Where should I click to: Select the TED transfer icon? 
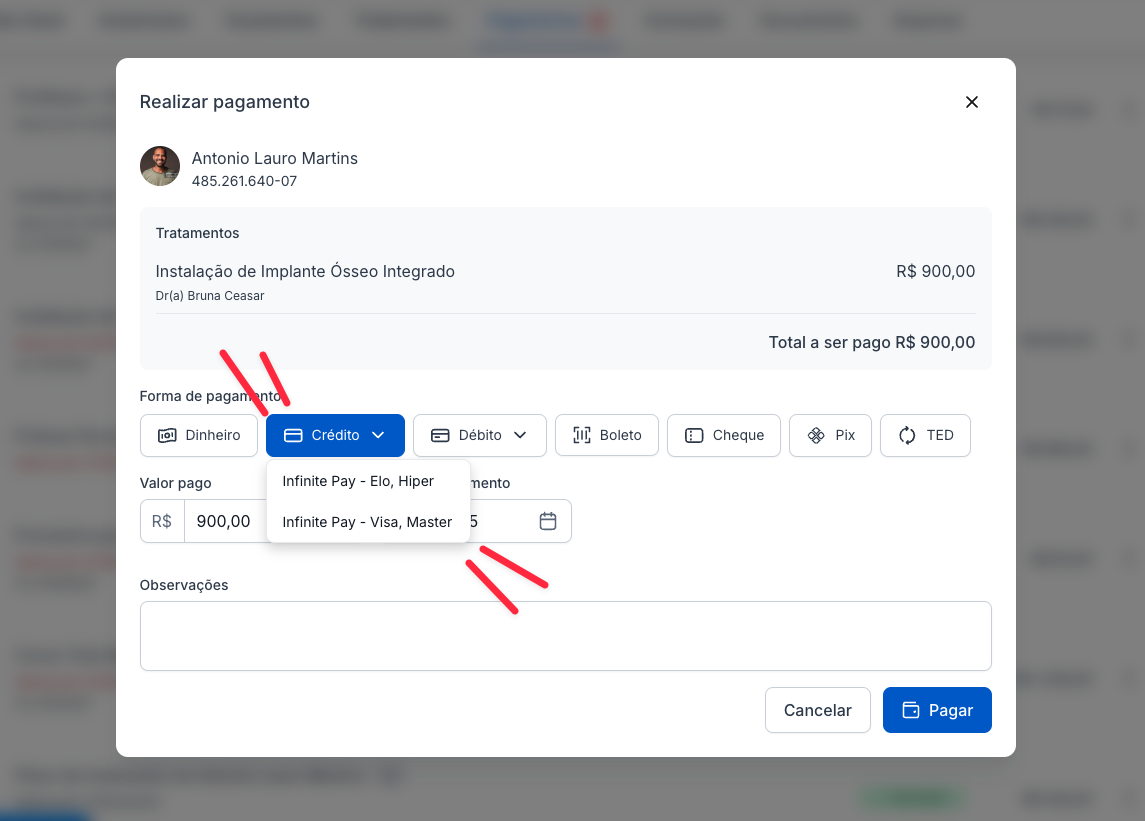[x=907, y=435]
